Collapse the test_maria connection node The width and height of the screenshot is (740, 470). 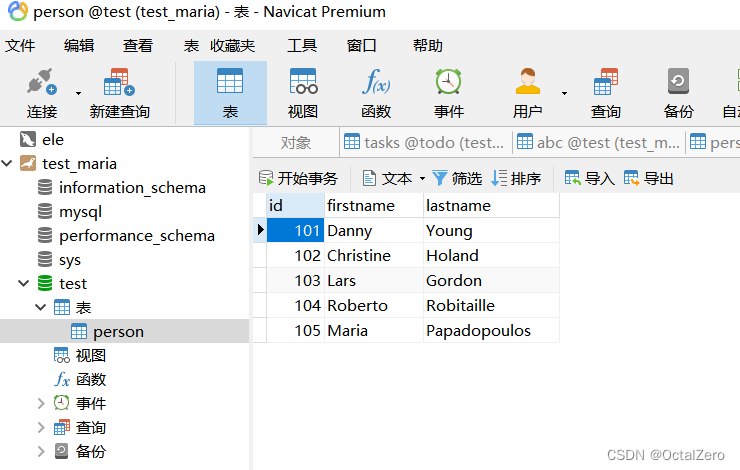7,164
